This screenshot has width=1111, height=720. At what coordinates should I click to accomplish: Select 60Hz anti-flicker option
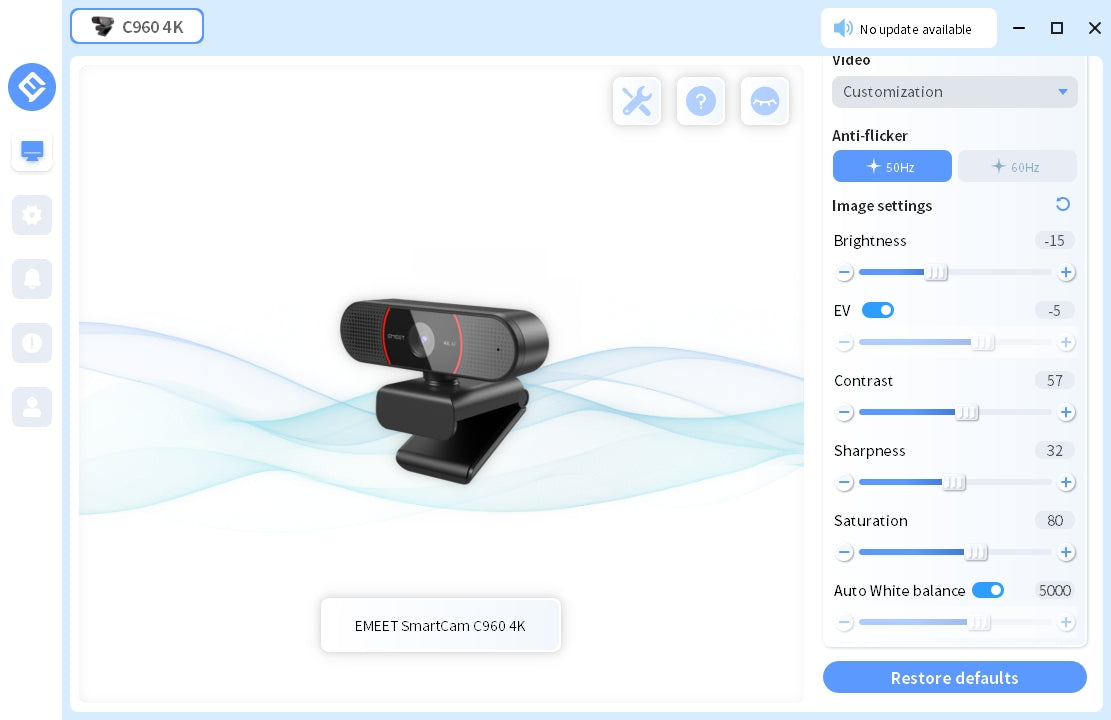[1017, 166]
